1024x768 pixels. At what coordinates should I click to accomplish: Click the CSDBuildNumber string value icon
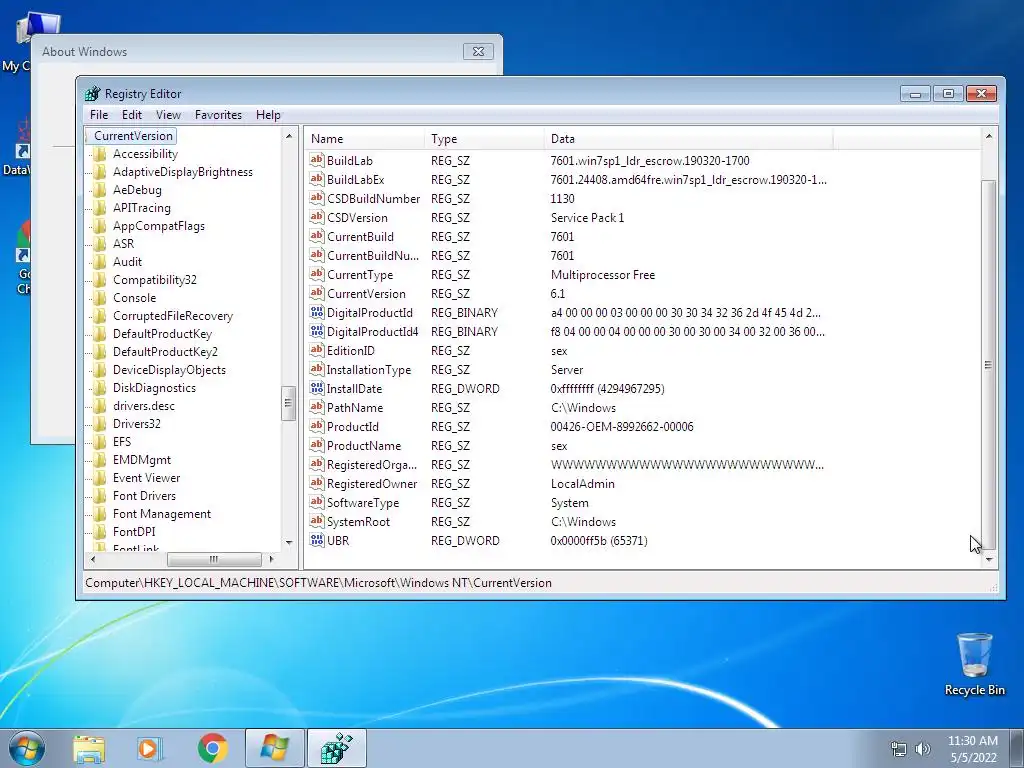(317, 198)
